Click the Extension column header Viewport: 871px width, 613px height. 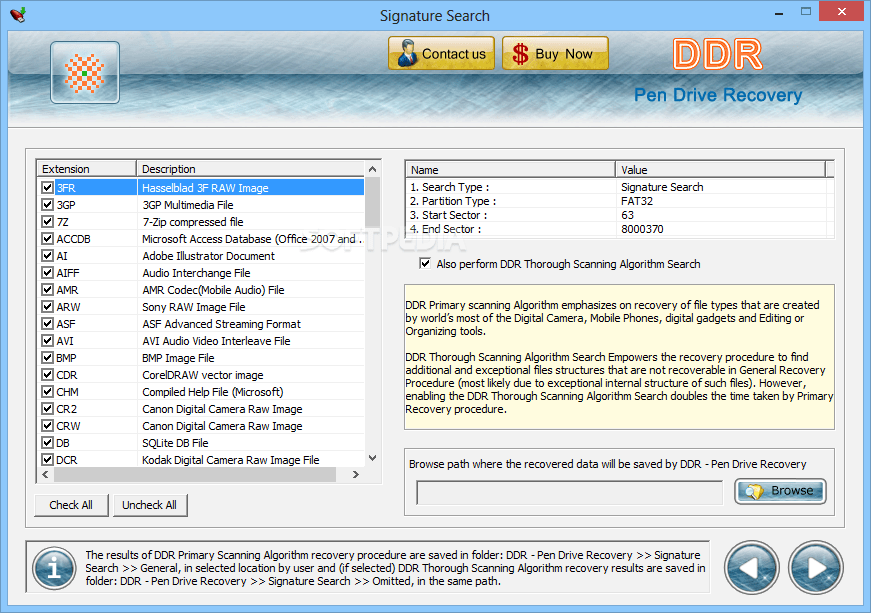[70, 168]
